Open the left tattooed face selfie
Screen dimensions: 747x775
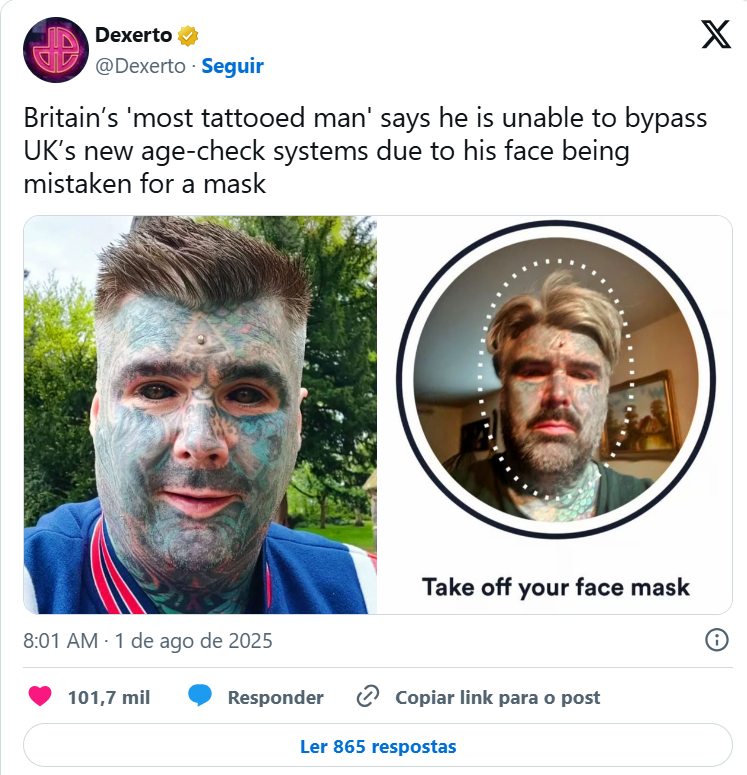(200, 415)
